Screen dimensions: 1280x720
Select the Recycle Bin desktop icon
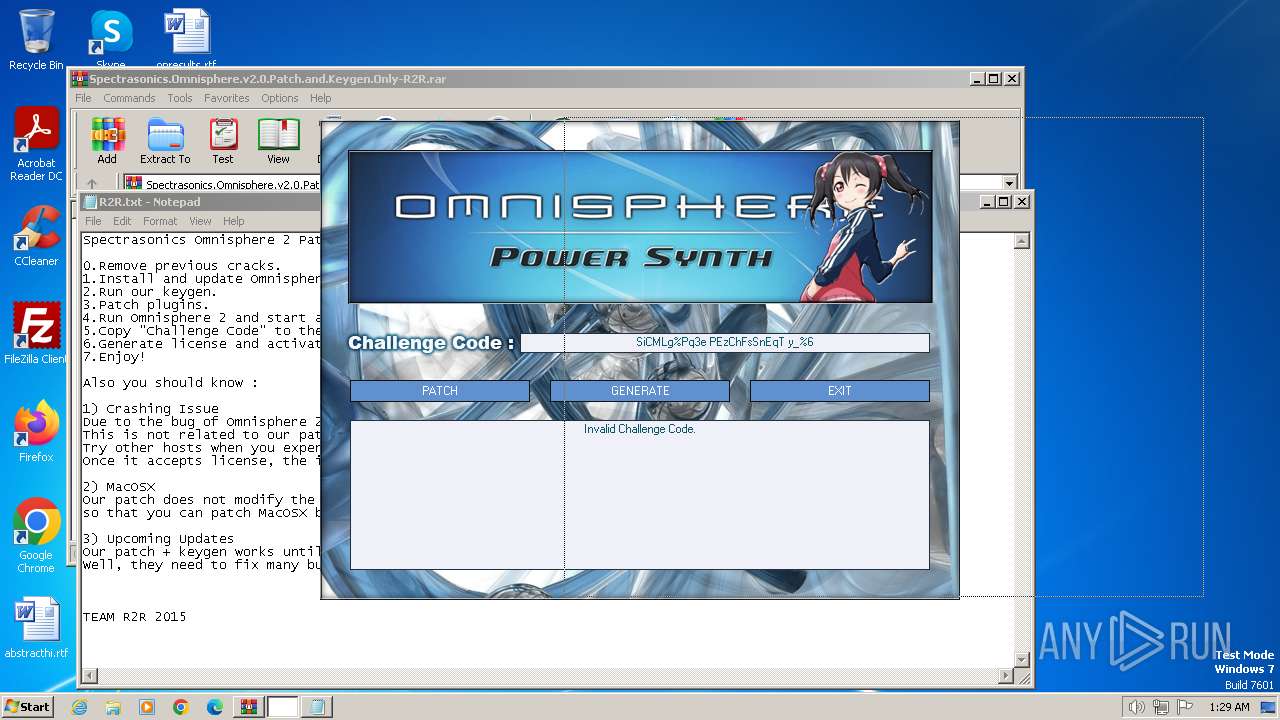[36, 39]
